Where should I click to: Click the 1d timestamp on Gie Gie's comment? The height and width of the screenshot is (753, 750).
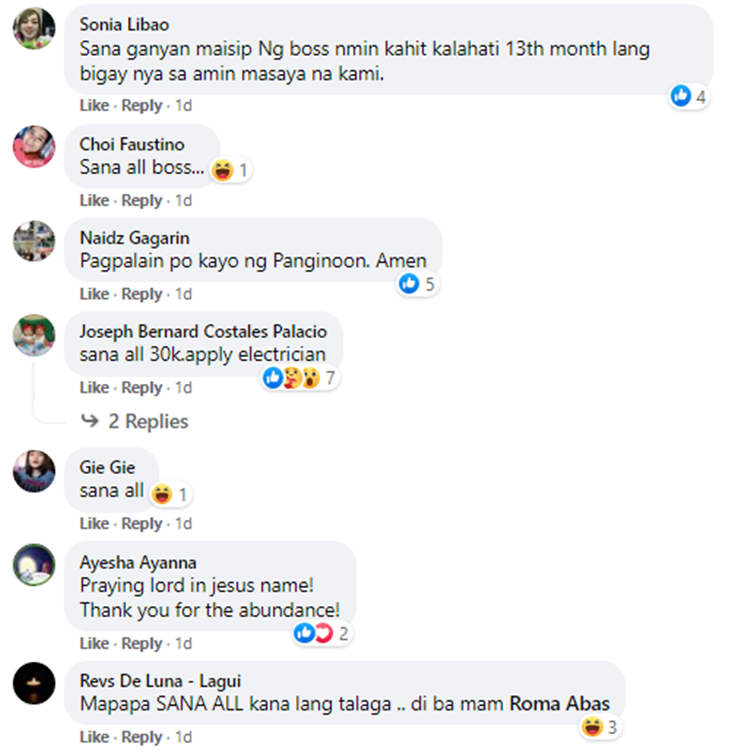(x=183, y=523)
